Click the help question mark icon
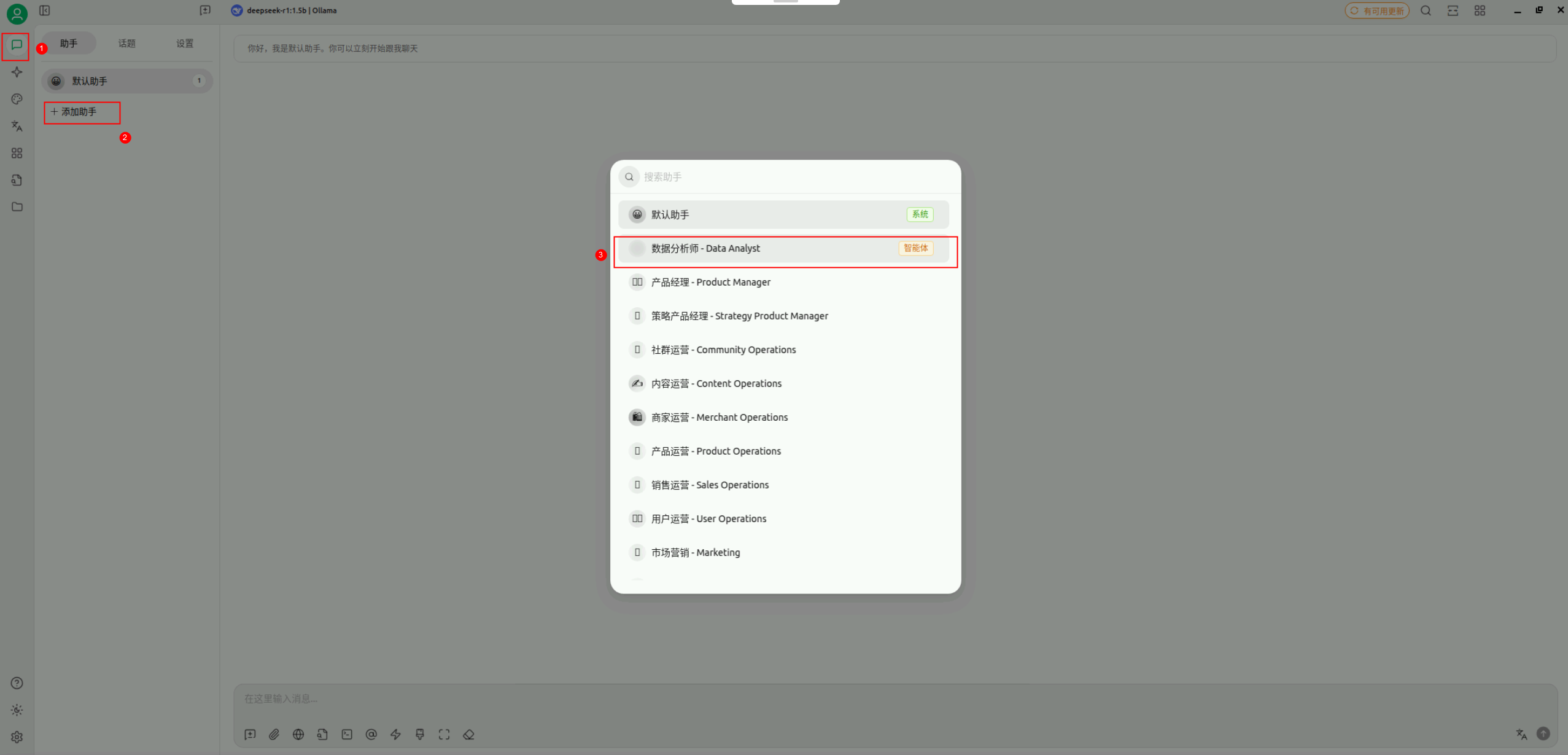Viewport: 1568px width, 755px height. 17,683
